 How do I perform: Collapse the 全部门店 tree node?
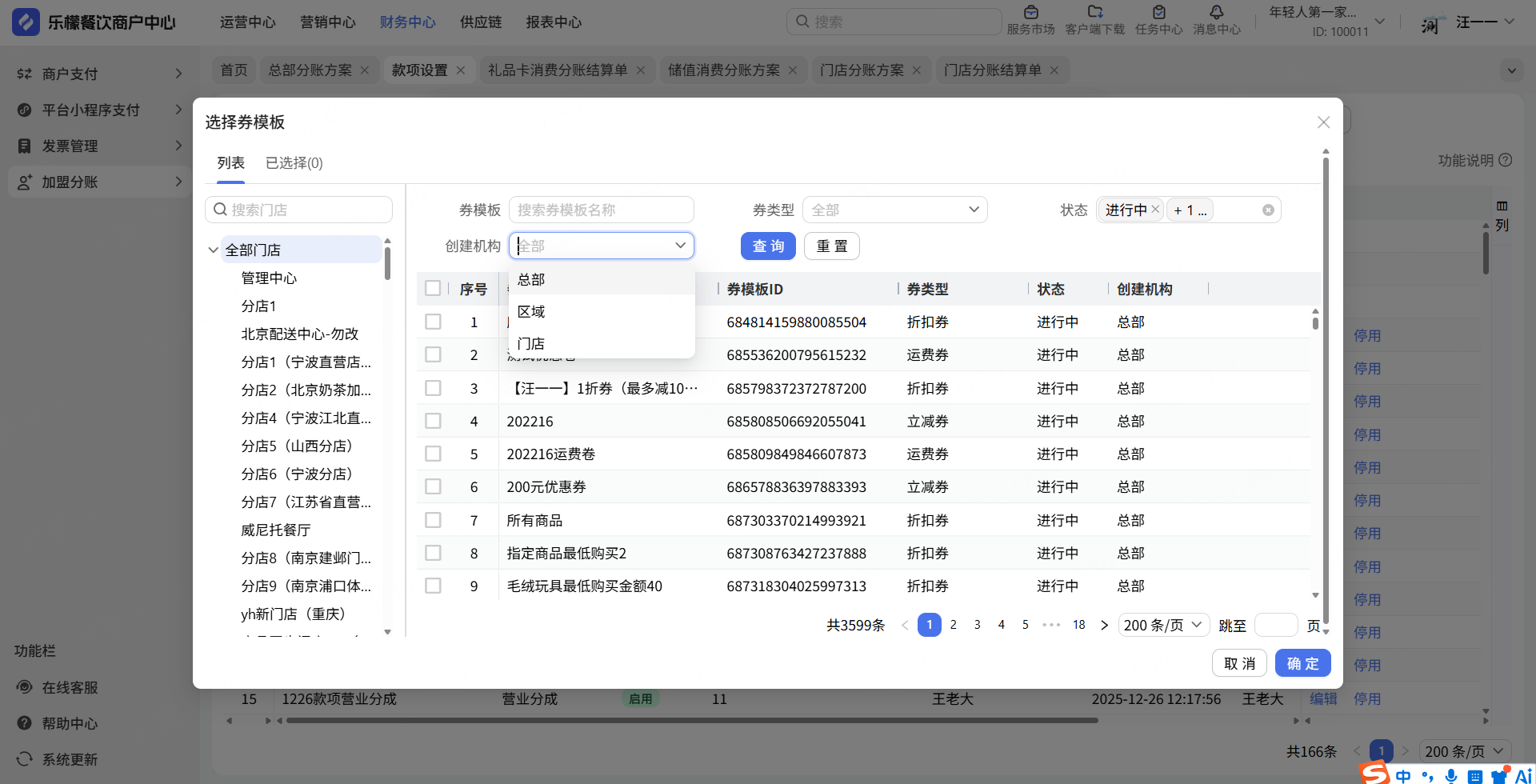coord(214,250)
